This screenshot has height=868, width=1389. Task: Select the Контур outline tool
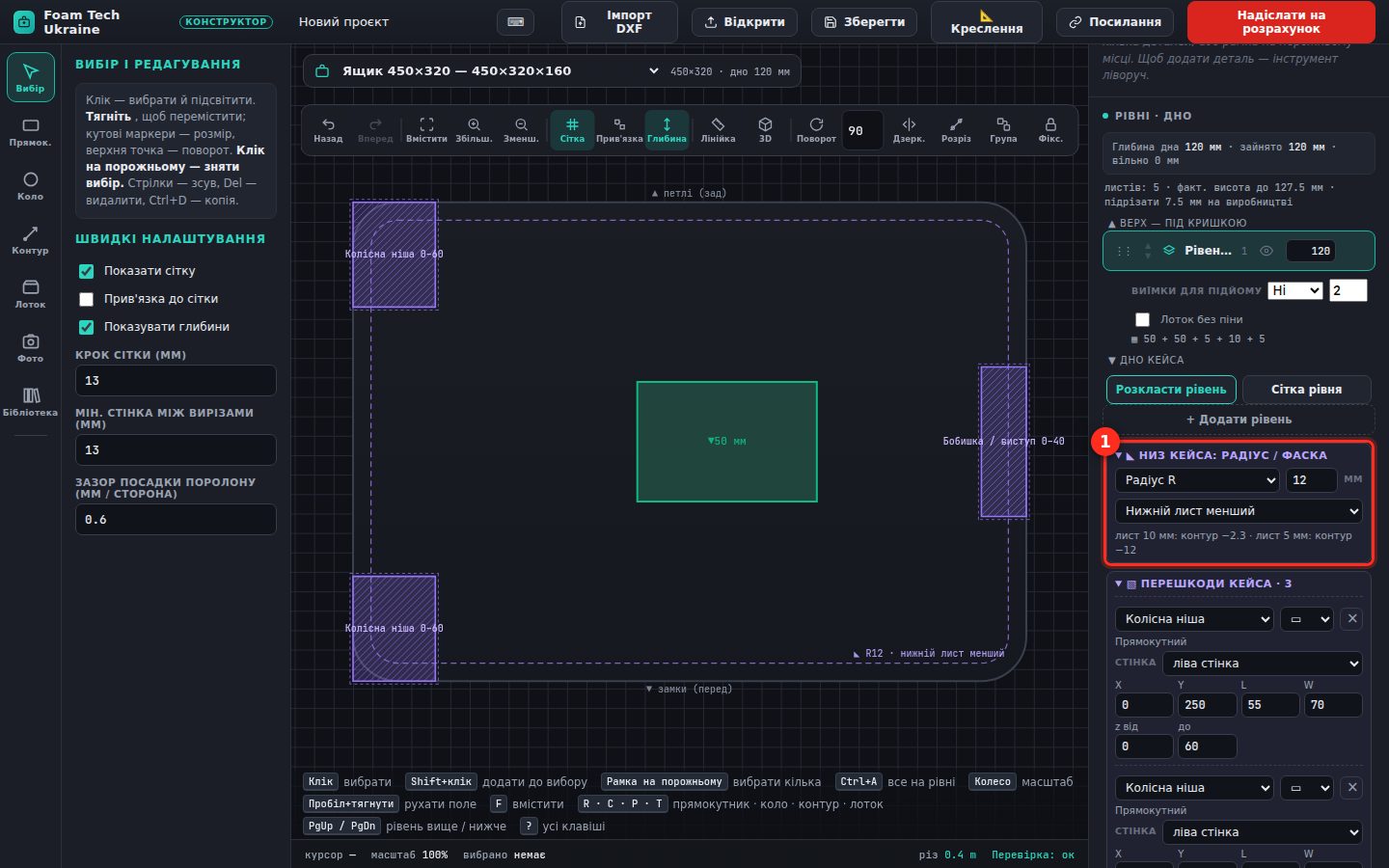(30, 240)
